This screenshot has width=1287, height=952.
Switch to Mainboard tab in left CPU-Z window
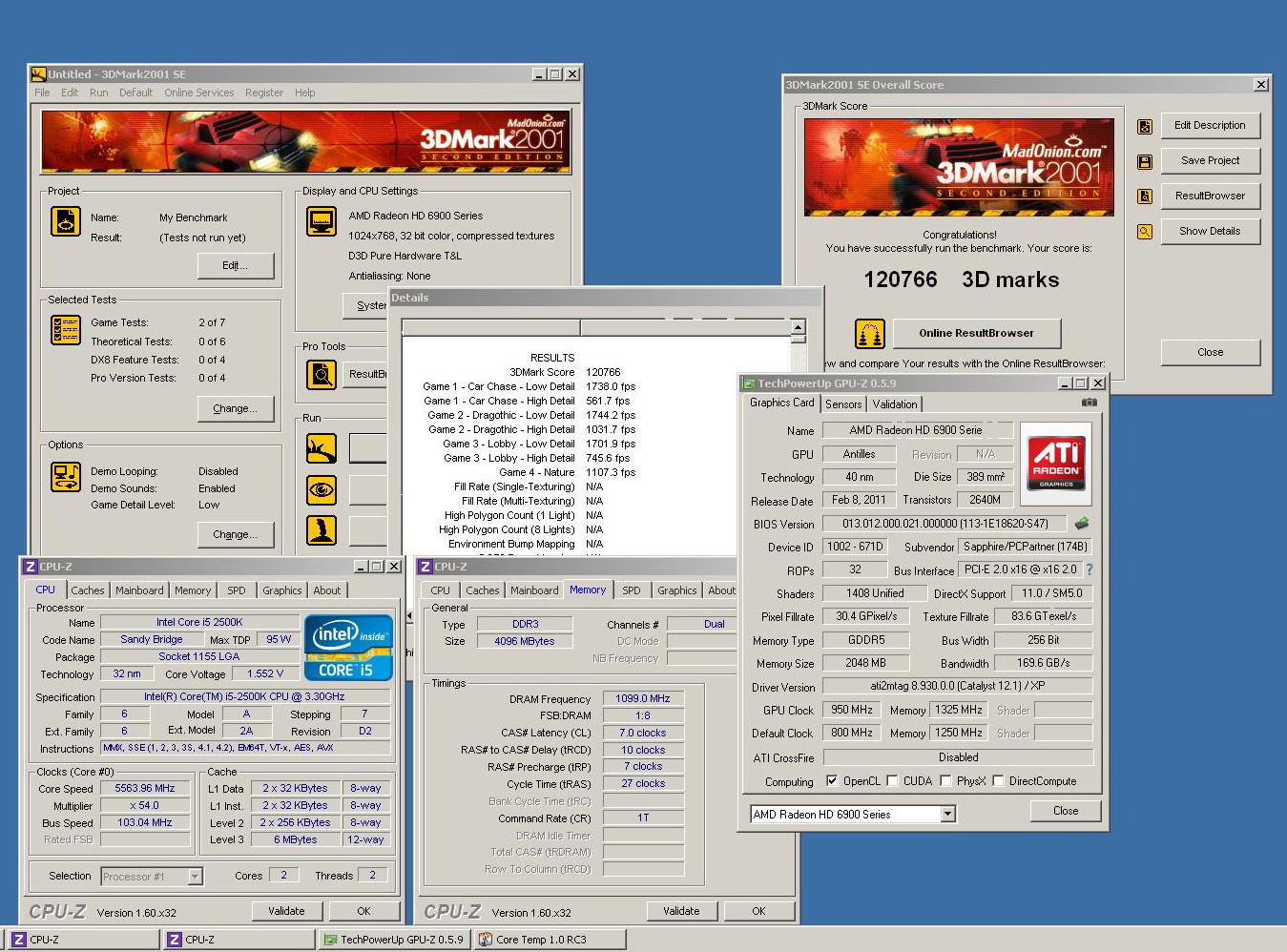(x=139, y=590)
